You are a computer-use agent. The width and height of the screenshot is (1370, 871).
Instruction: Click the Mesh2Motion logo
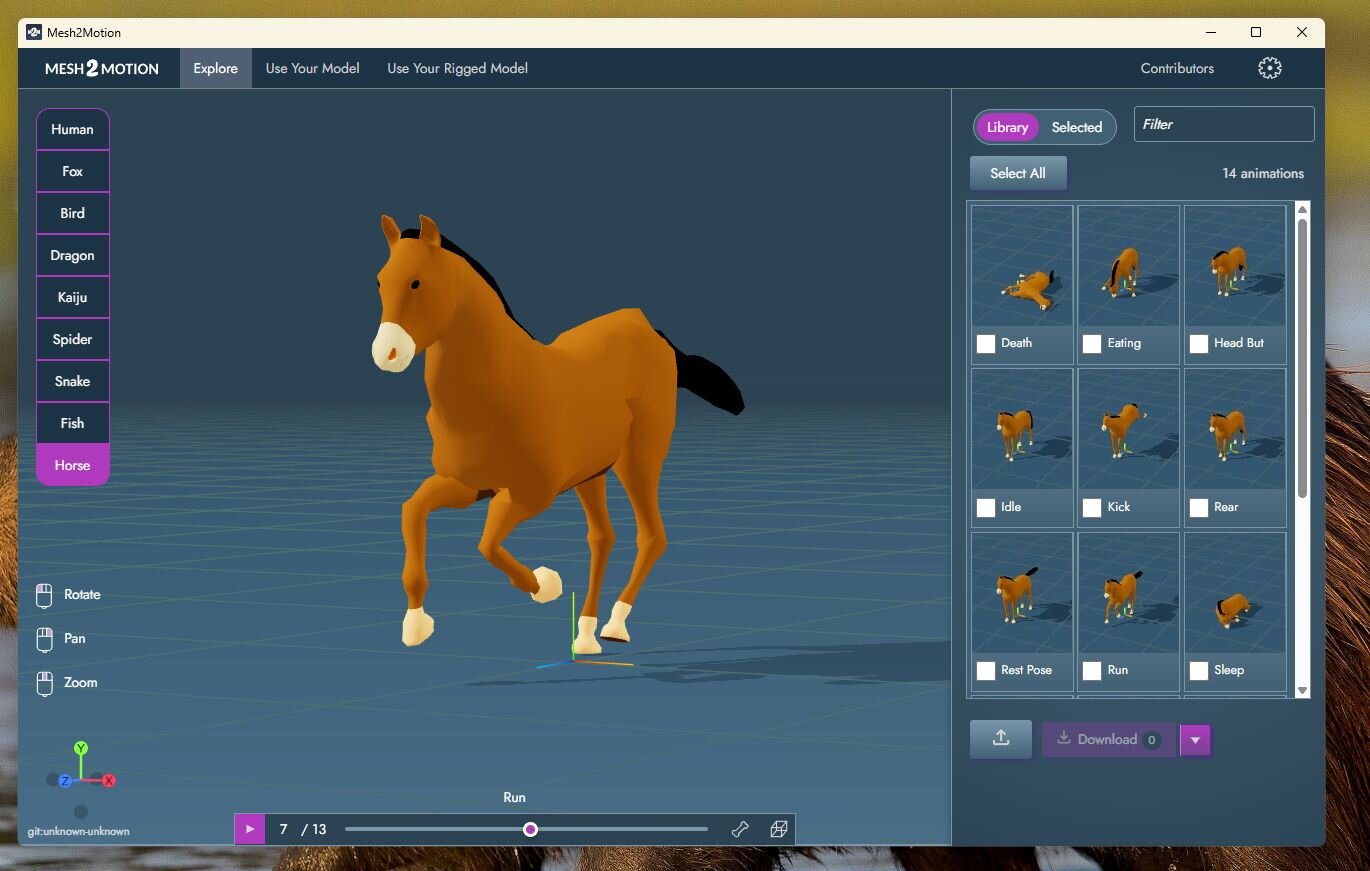point(102,68)
